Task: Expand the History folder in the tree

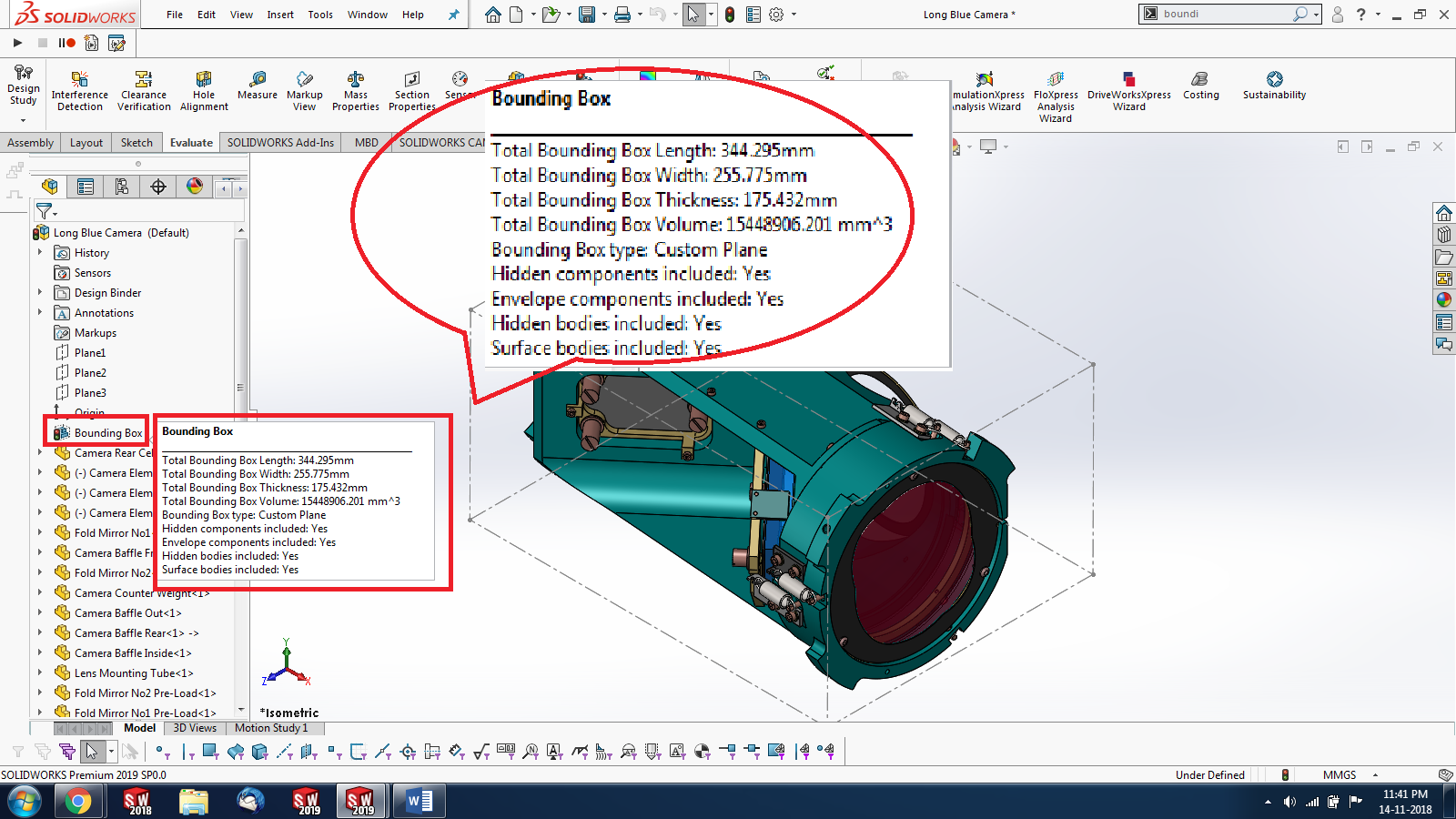Action: coord(41,252)
